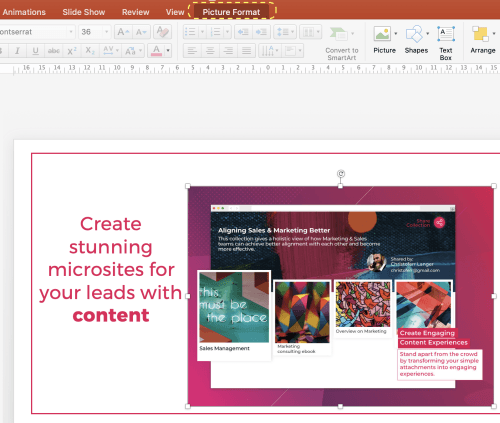Expand the Arrange dropdown arrow
The height and width of the screenshot is (423, 500).
pos(494,34)
